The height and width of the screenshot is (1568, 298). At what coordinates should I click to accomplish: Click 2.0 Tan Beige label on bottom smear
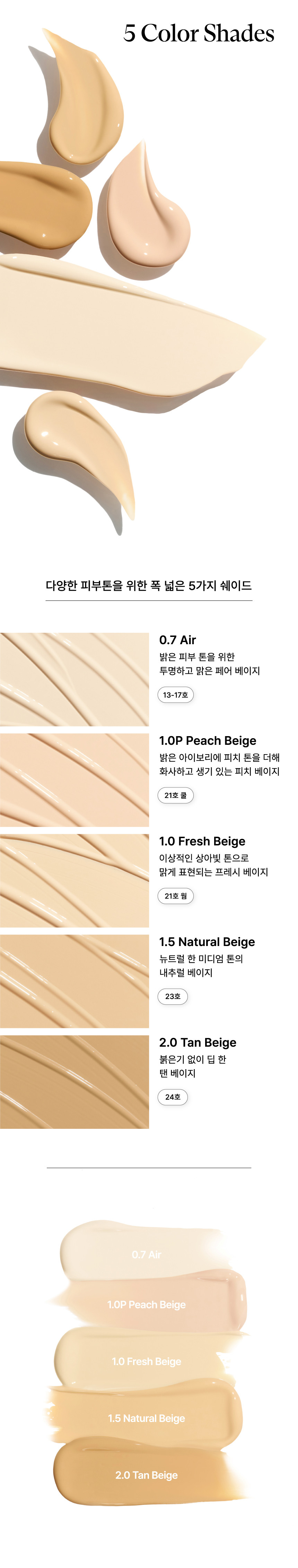(147, 1475)
